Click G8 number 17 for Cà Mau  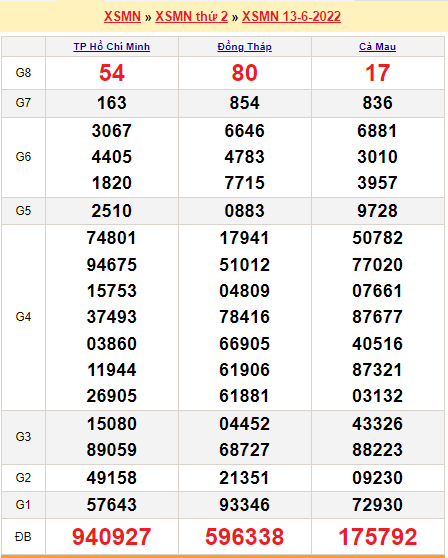[x=378, y=73]
